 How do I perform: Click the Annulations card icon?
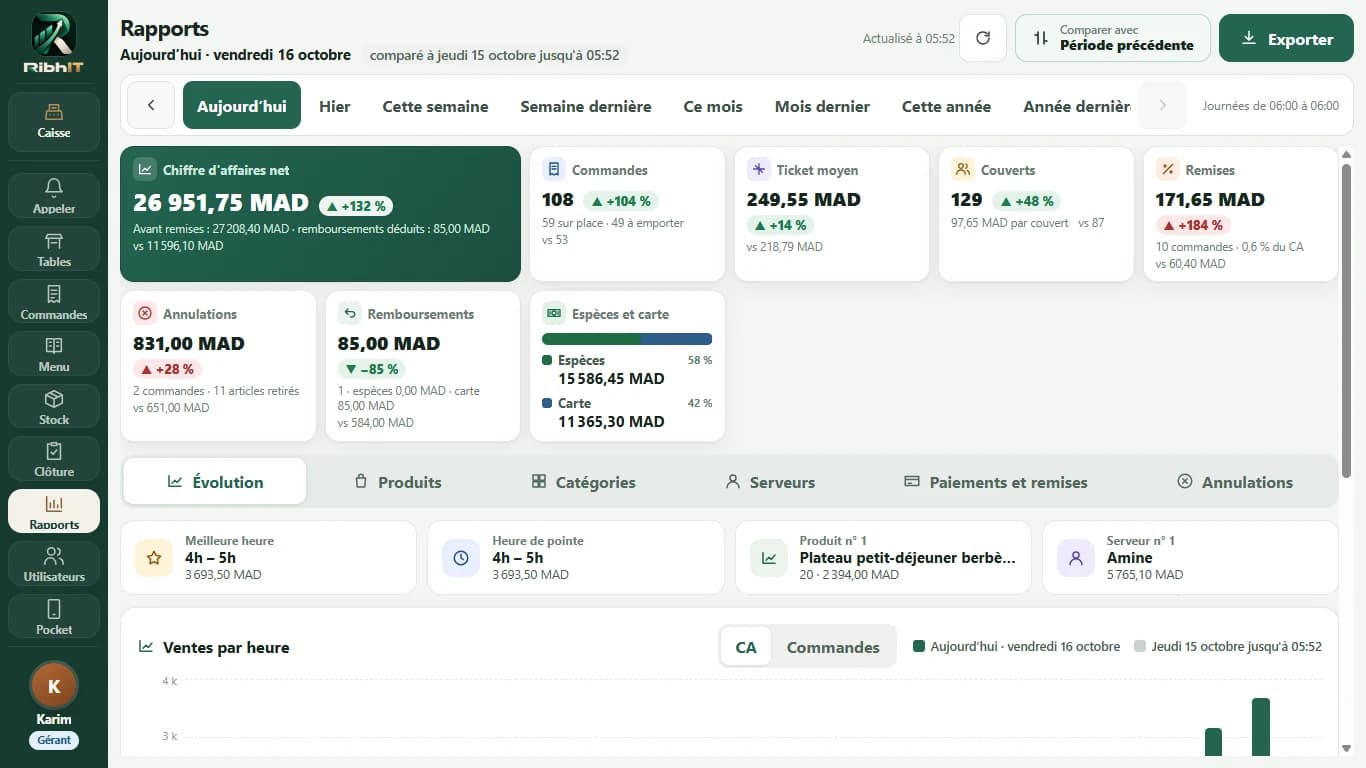click(x=145, y=313)
